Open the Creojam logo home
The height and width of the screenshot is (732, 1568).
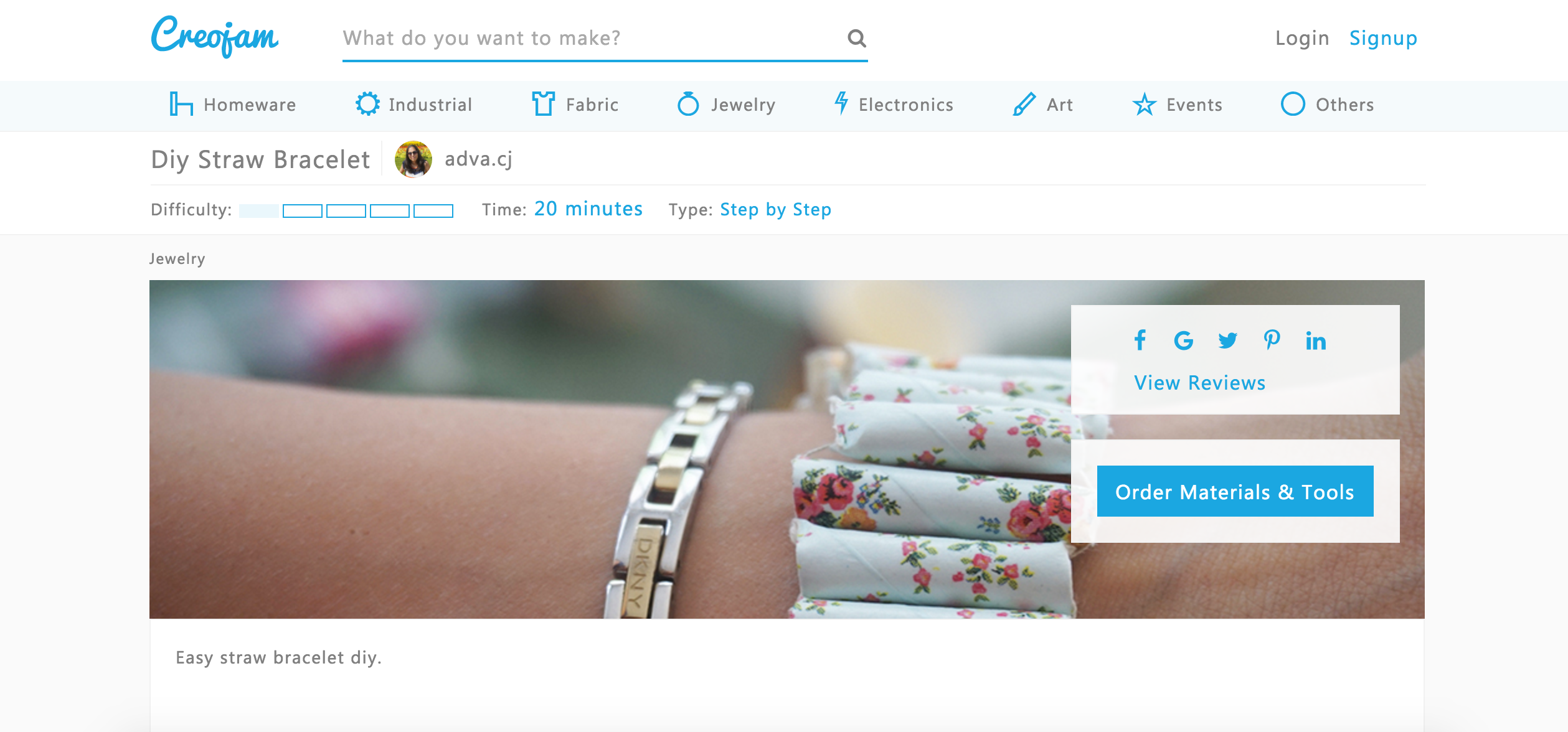pos(214,37)
